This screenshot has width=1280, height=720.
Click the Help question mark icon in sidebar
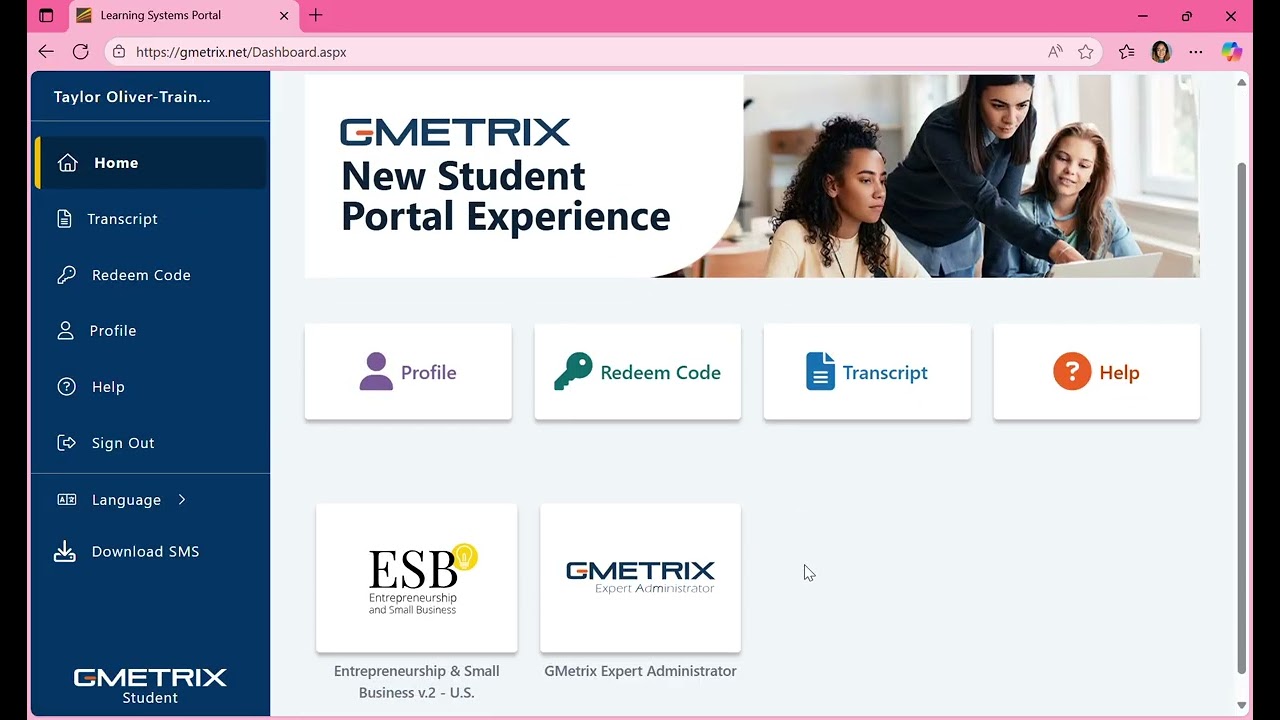[67, 387]
